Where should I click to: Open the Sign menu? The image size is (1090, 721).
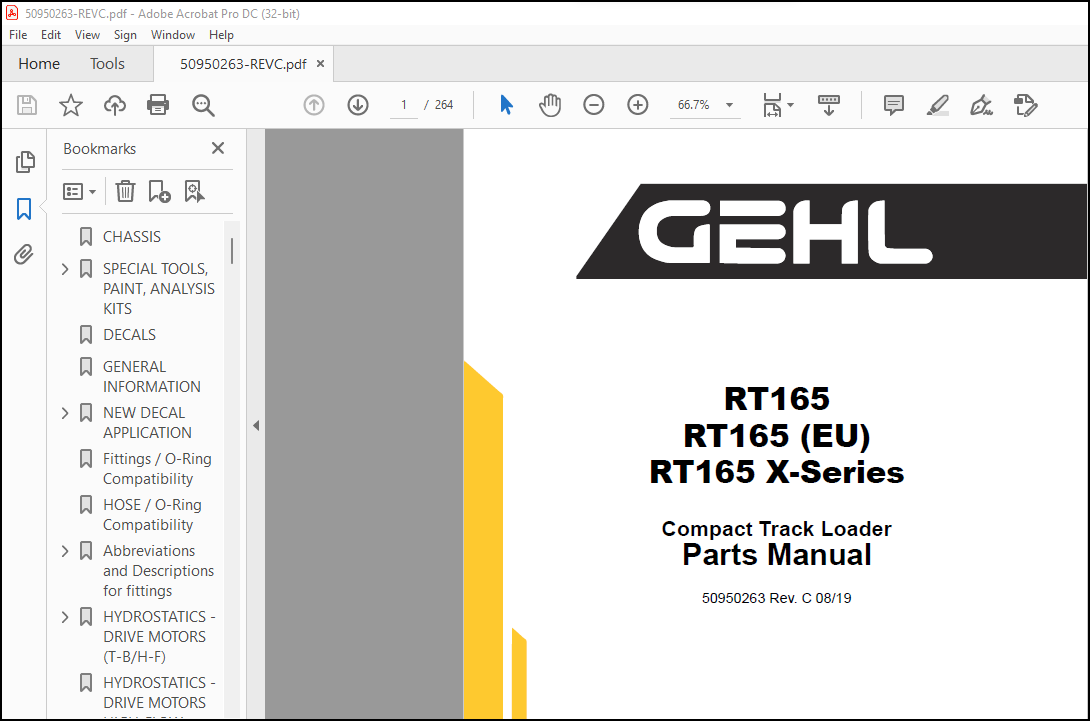(x=125, y=35)
